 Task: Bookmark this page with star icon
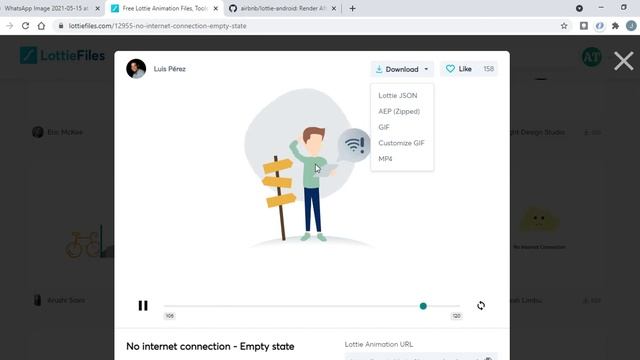click(x=564, y=26)
